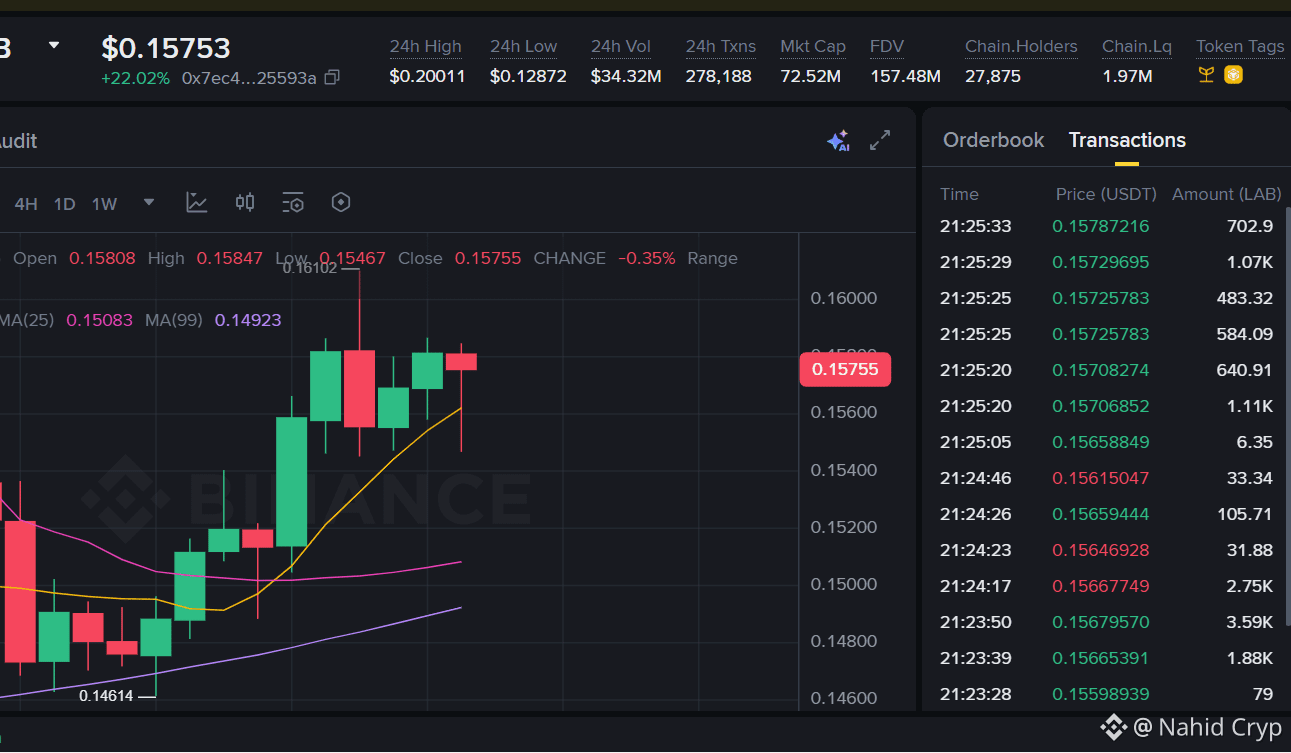Screen dimensions: 1291x753
Task: Click the 483.32 amount entry
Action: pos(1244,298)
